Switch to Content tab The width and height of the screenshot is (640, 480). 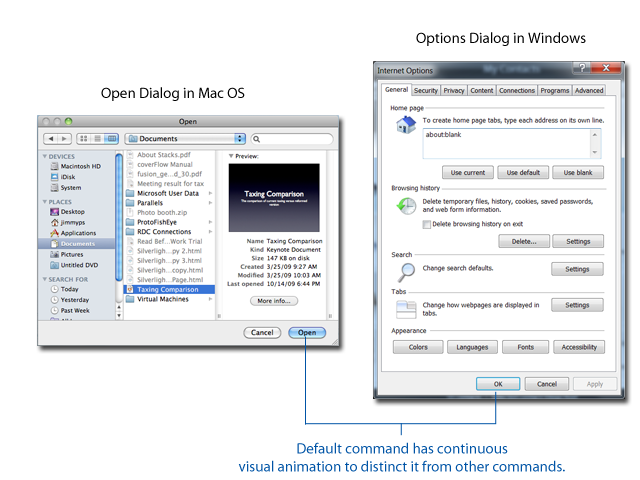482,91
